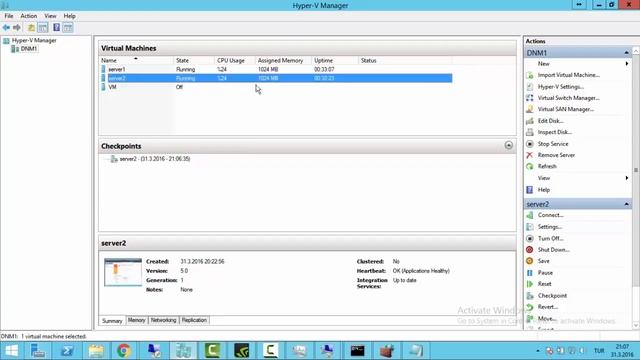Sort virtual machines by Name column
This screenshot has height=360, width=640.
coord(136,60)
